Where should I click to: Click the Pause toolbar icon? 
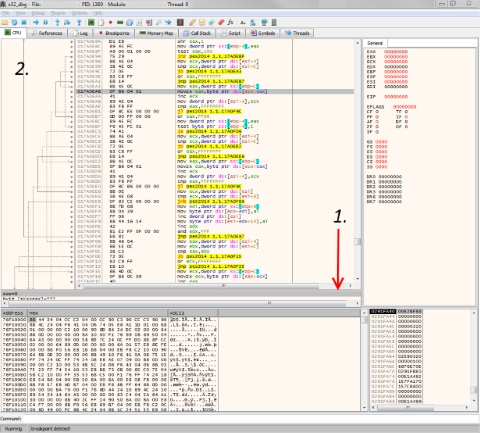(46, 23)
